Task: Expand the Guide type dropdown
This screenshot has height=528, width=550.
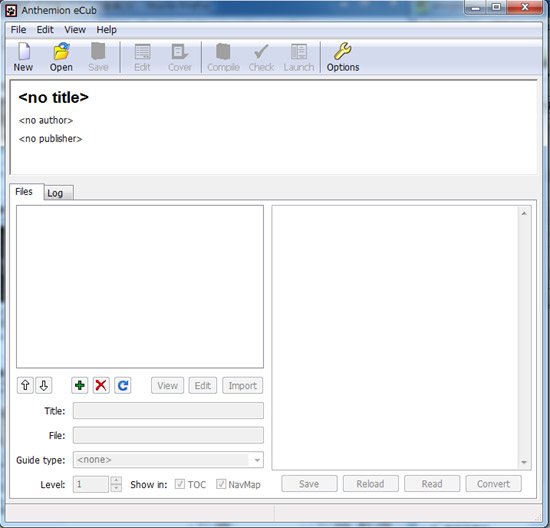Action: [257, 460]
